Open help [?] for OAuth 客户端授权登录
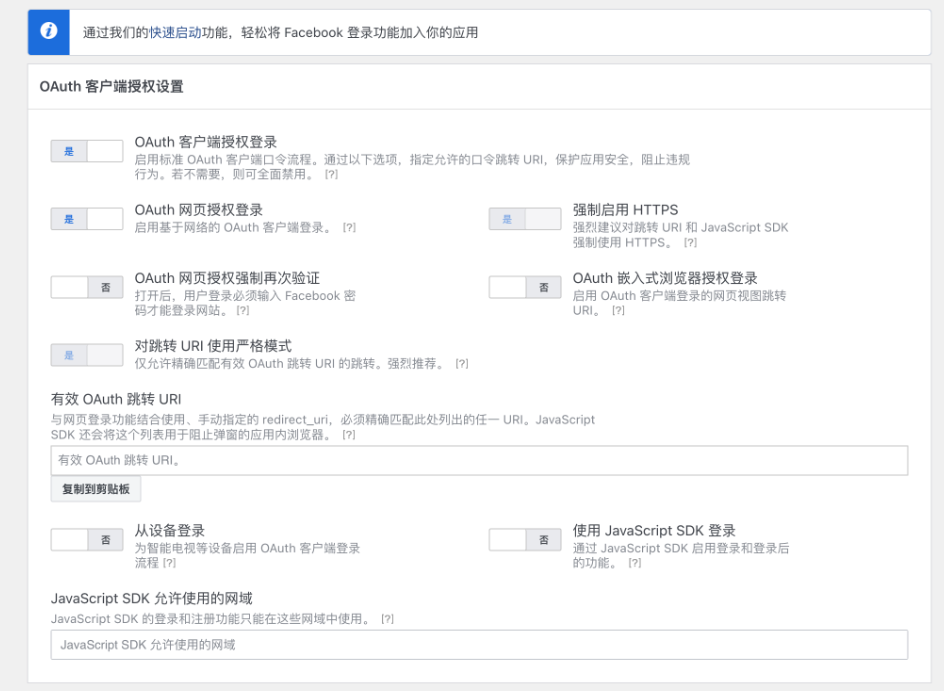The image size is (944, 691). pos(331,175)
